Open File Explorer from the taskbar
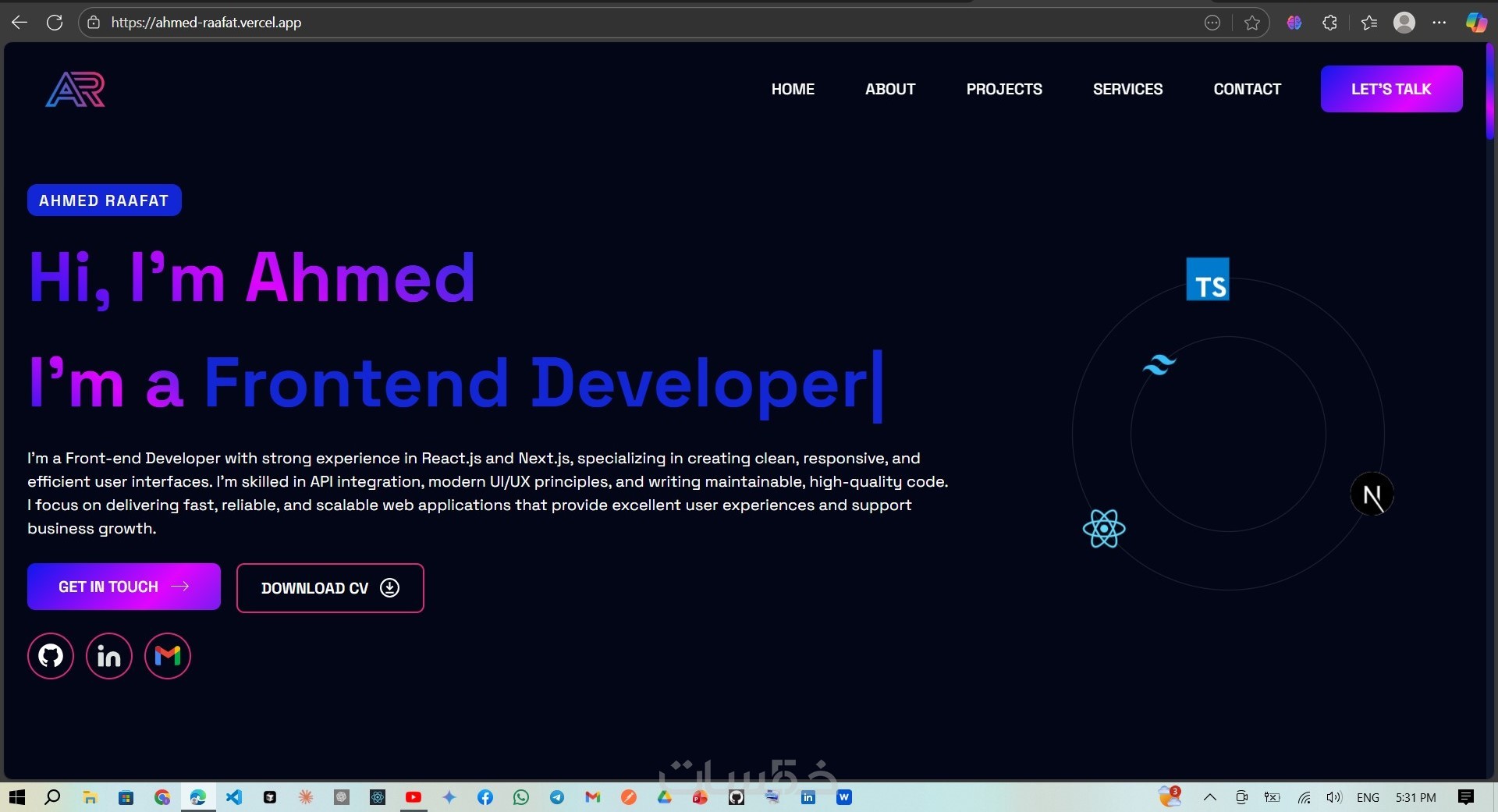Viewport: 1498px width, 812px height. tap(91, 797)
